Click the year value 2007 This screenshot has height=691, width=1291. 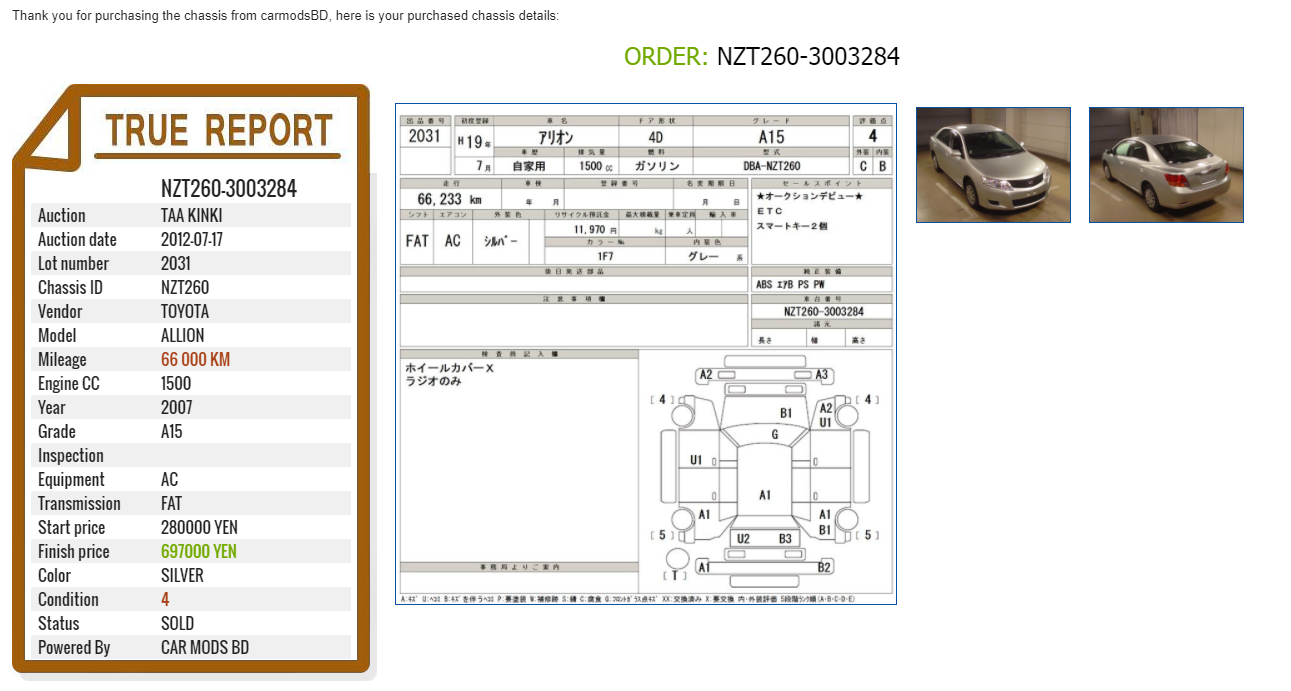[177, 408]
